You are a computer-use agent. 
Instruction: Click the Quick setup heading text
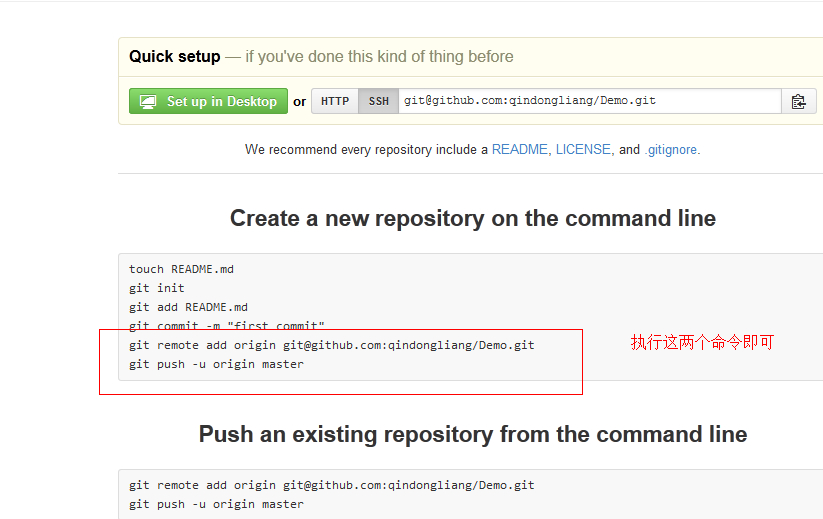point(175,57)
